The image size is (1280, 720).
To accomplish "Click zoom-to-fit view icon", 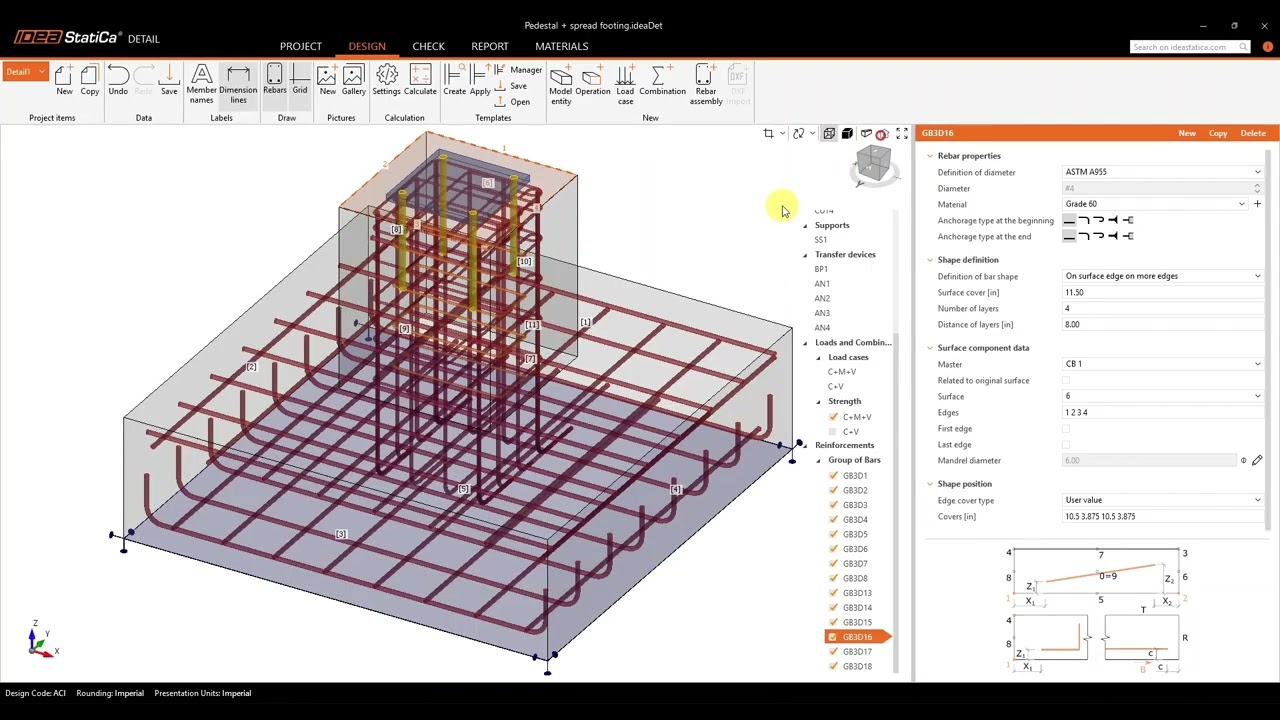I will click(x=901, y=133).
